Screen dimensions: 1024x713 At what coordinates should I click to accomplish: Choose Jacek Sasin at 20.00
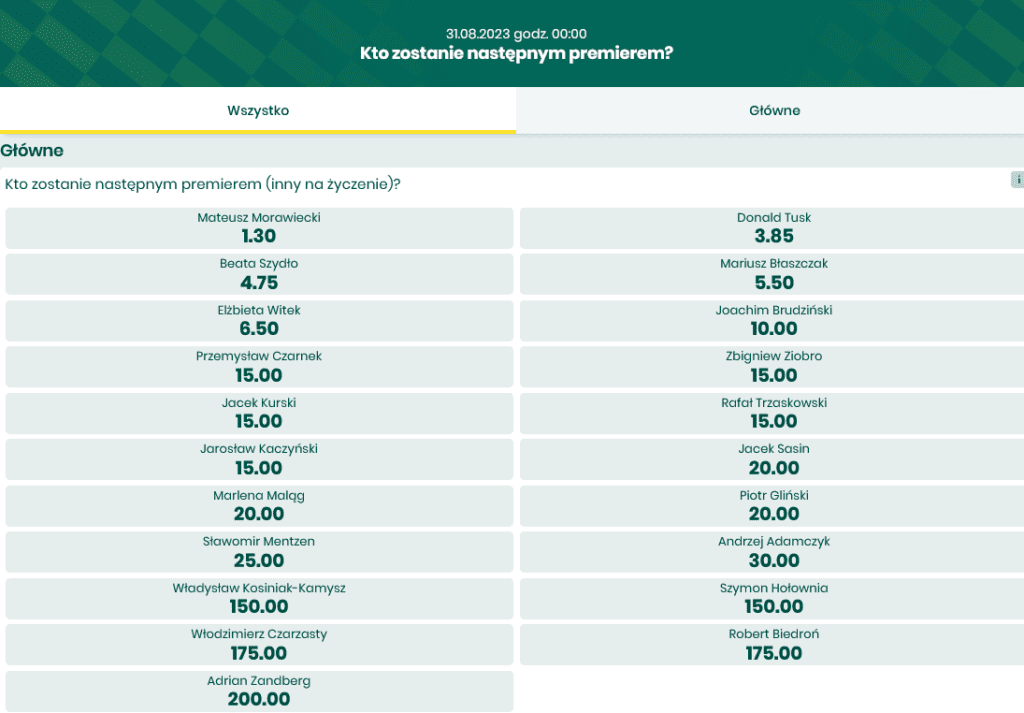click(772, 460)
